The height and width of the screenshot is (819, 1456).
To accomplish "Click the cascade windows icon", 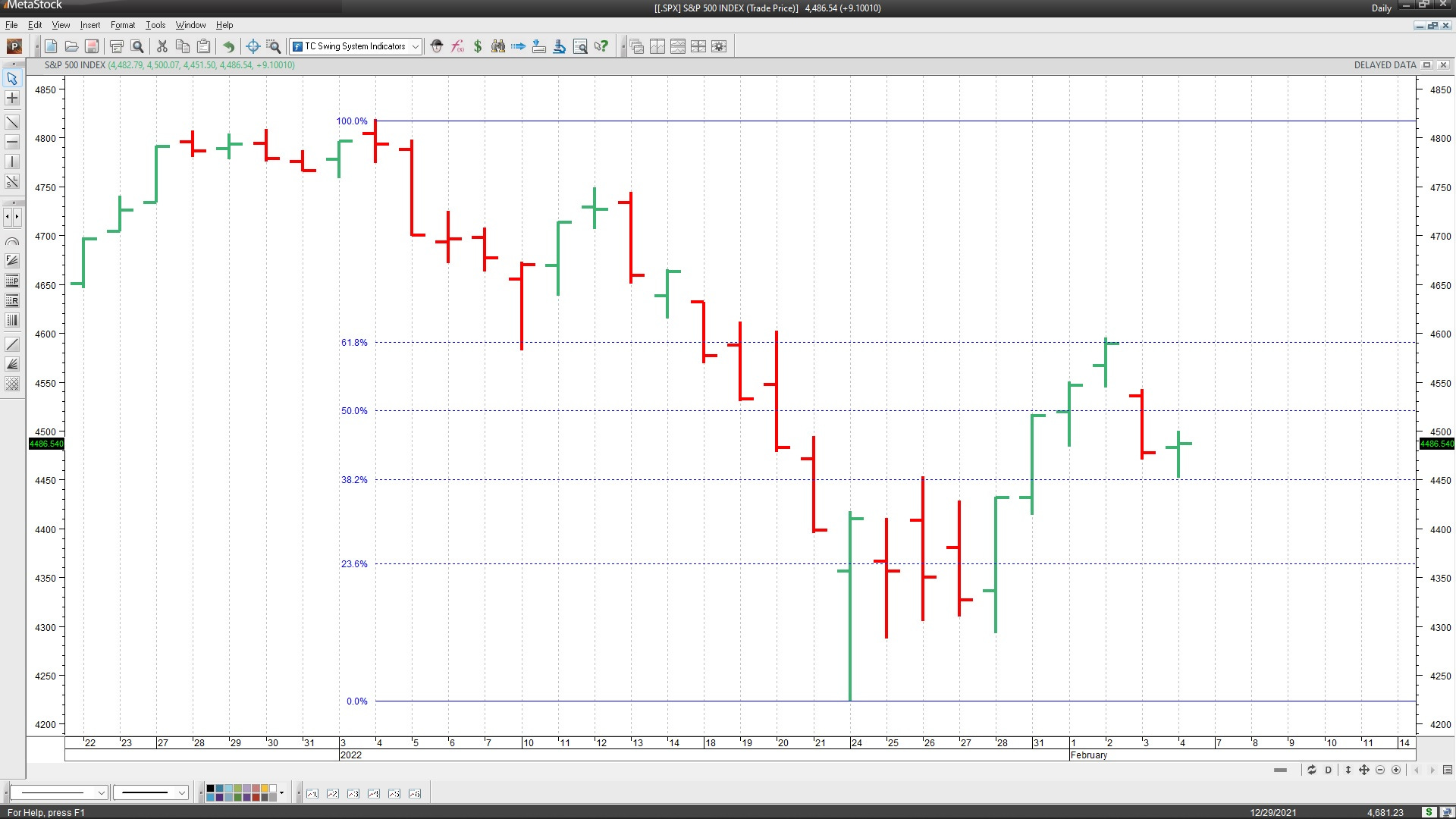I will tap(637, 46).
